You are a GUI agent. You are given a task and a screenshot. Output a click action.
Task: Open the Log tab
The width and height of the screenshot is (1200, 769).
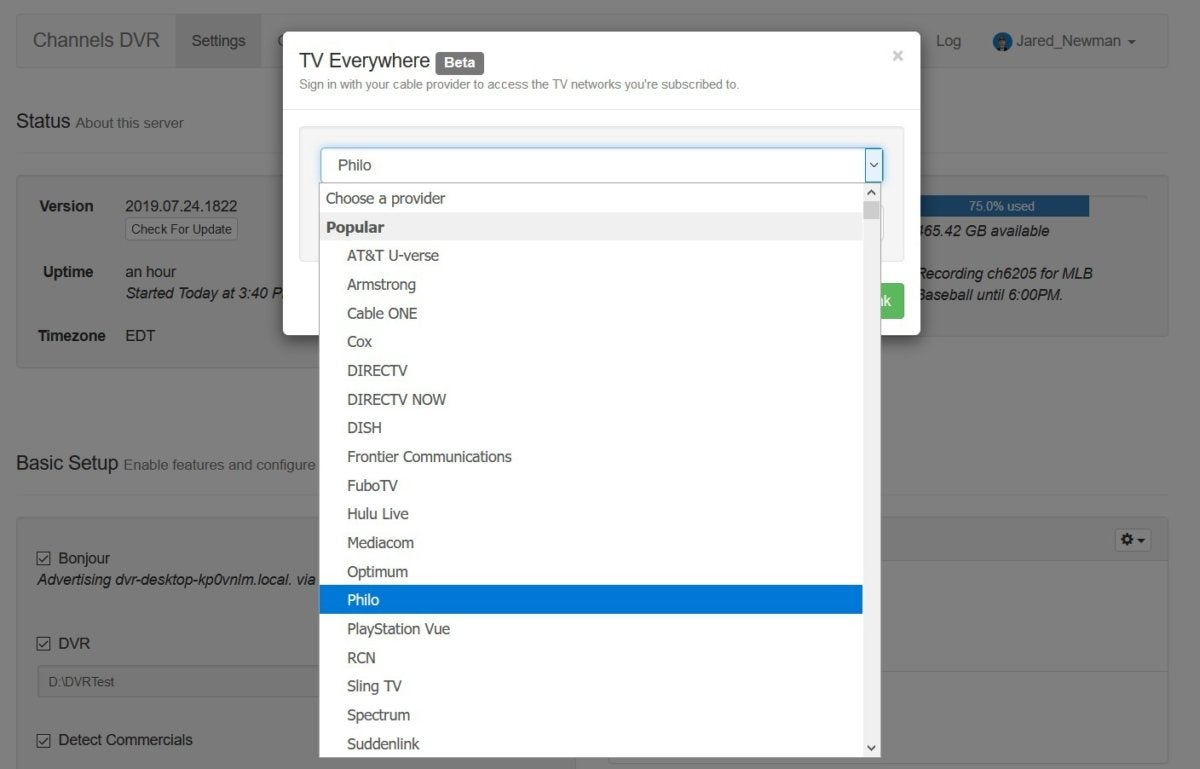click(948, 41)
